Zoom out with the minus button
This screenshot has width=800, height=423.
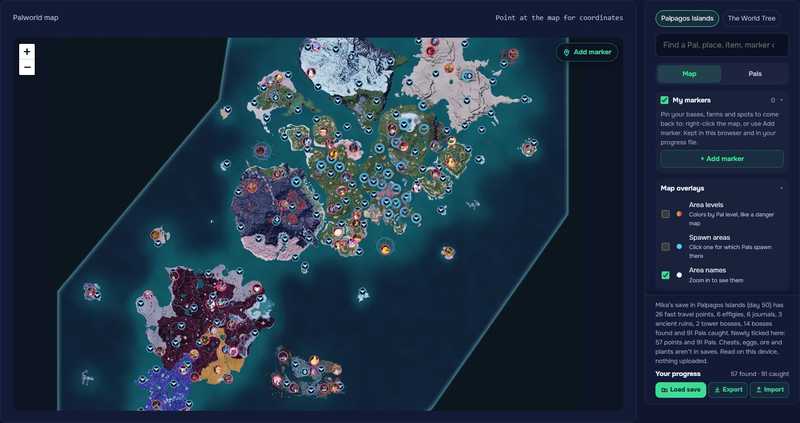[x=27, y=67]
